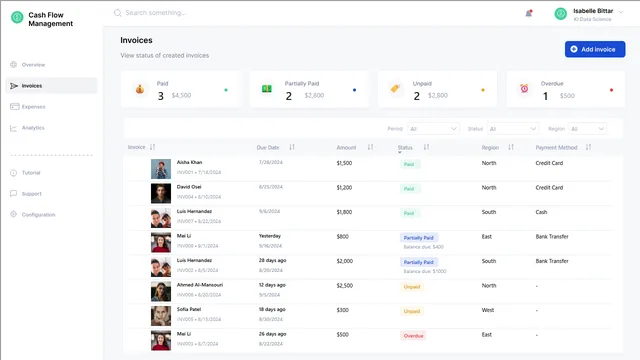Click Sofia Patel's photo thumbnail

pyautogui.click(x=161, y=316)
